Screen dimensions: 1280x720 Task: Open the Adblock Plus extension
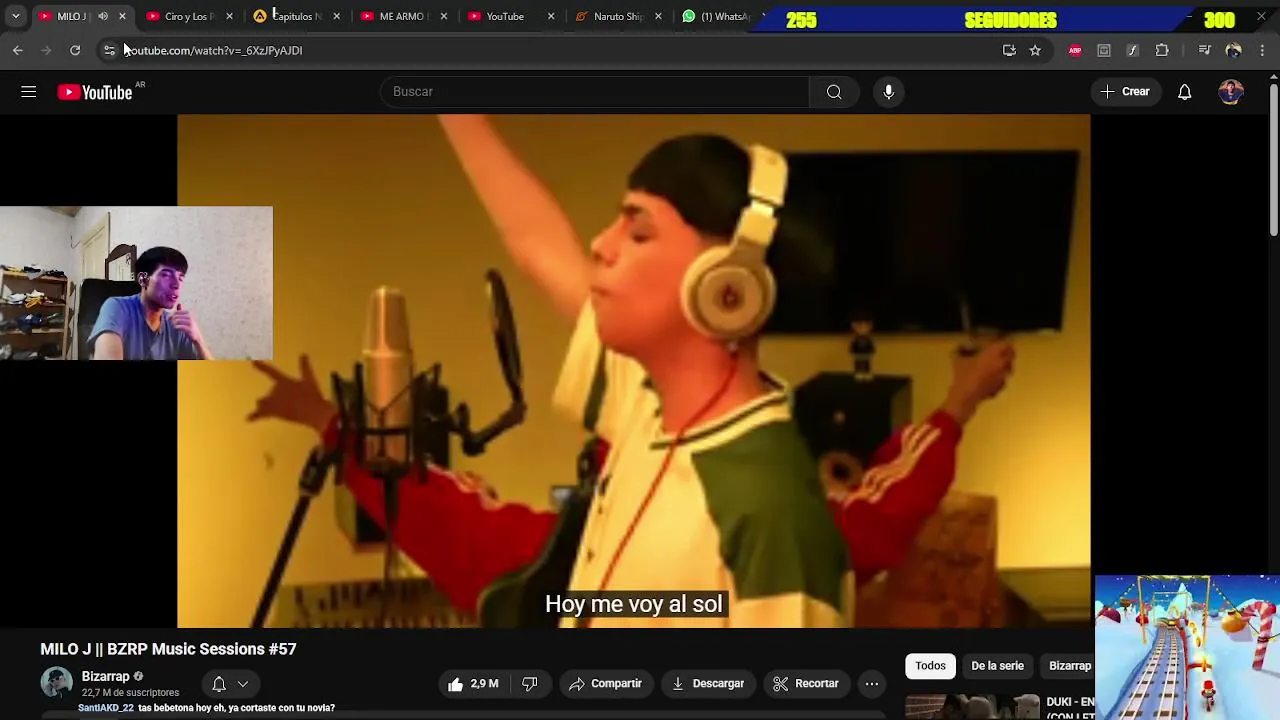pyautogui.click(x=1075, y=50)
